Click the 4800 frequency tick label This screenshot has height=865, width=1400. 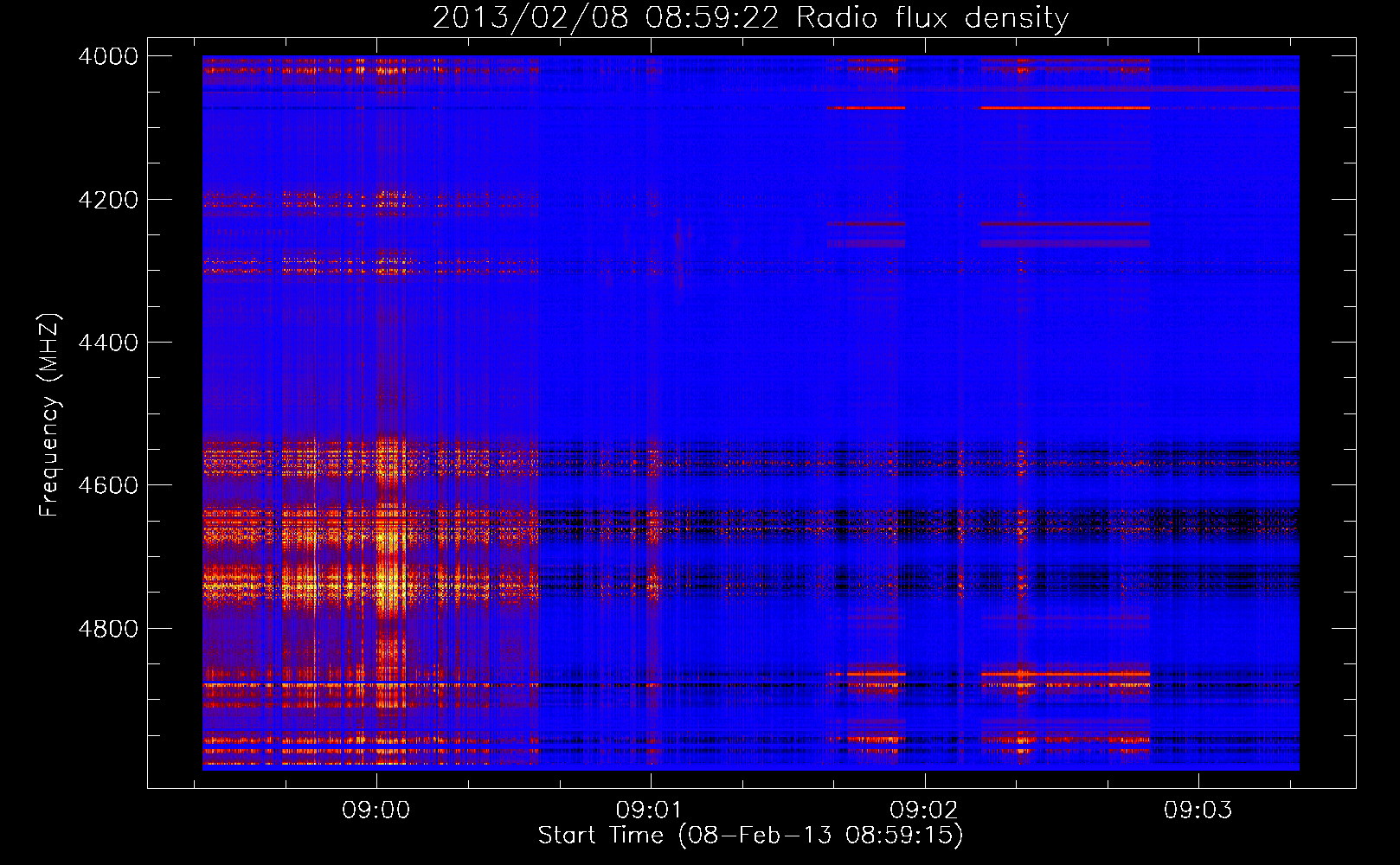108,629
